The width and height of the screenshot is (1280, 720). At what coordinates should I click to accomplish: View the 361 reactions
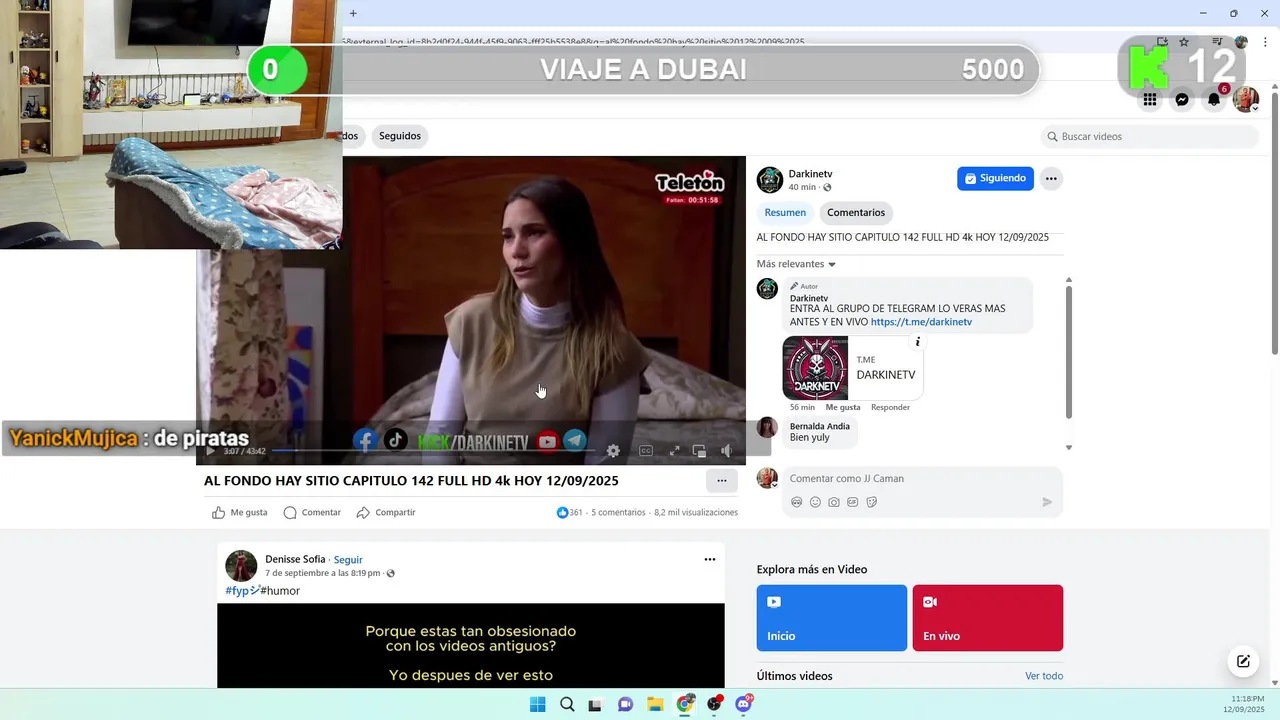pos(569,512)
